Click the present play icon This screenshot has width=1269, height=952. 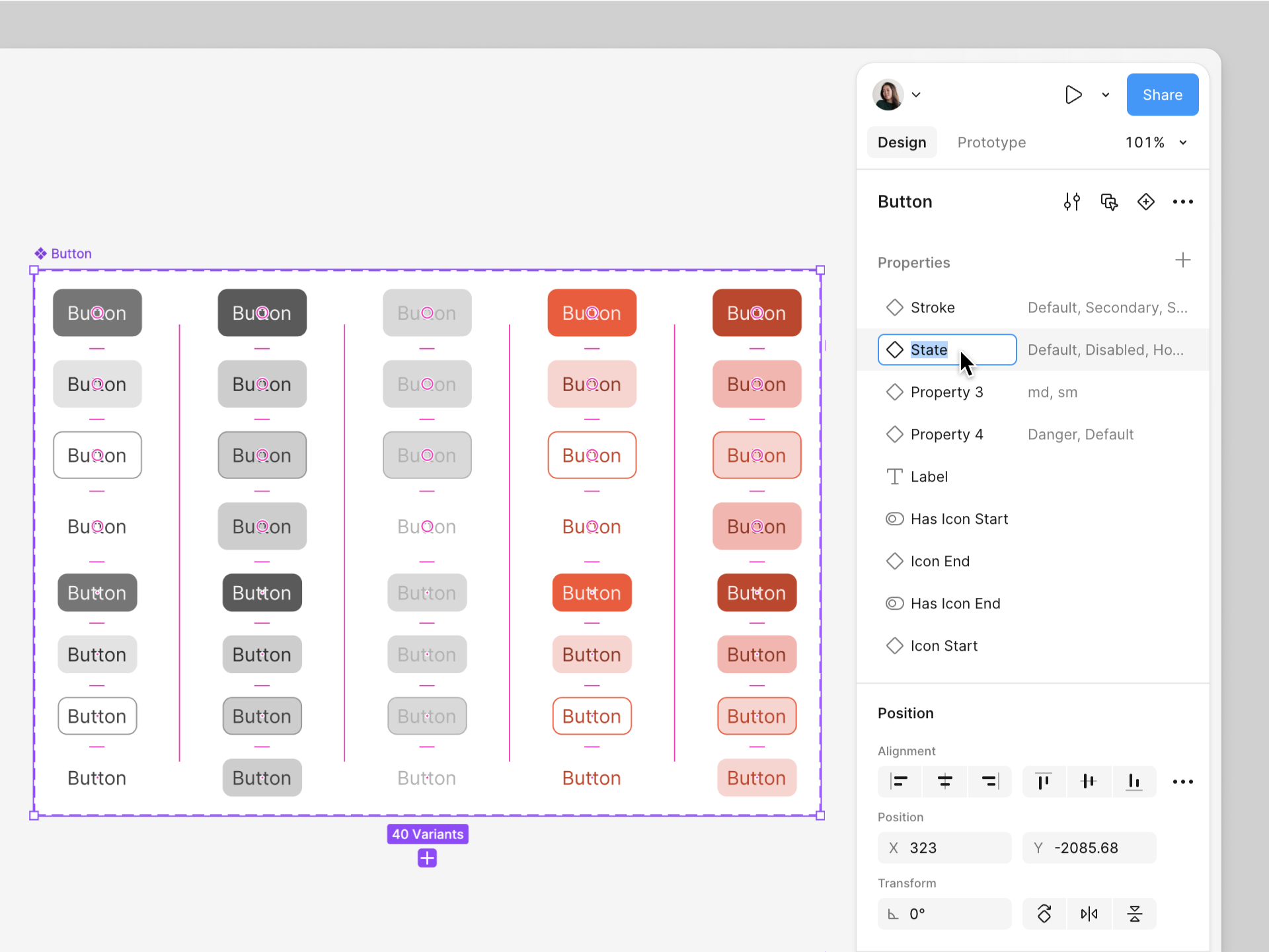click(1074, 94)
